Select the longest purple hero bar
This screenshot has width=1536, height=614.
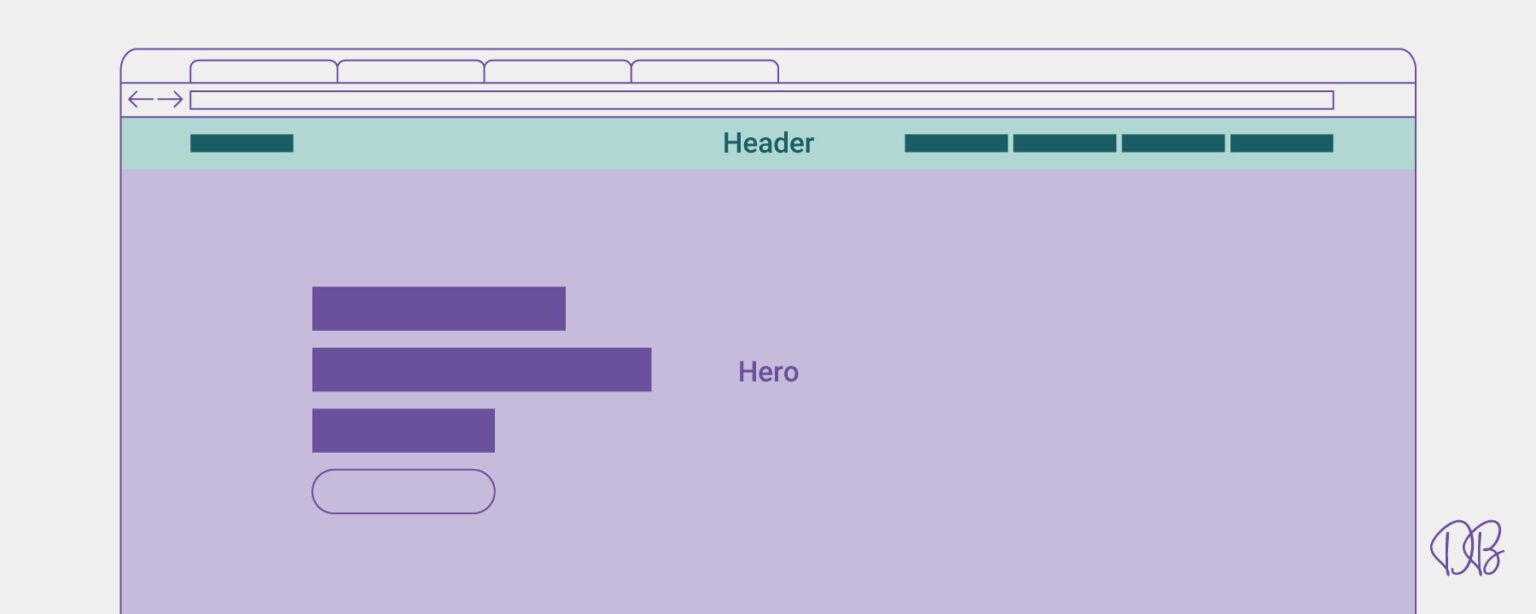(481, 369)
